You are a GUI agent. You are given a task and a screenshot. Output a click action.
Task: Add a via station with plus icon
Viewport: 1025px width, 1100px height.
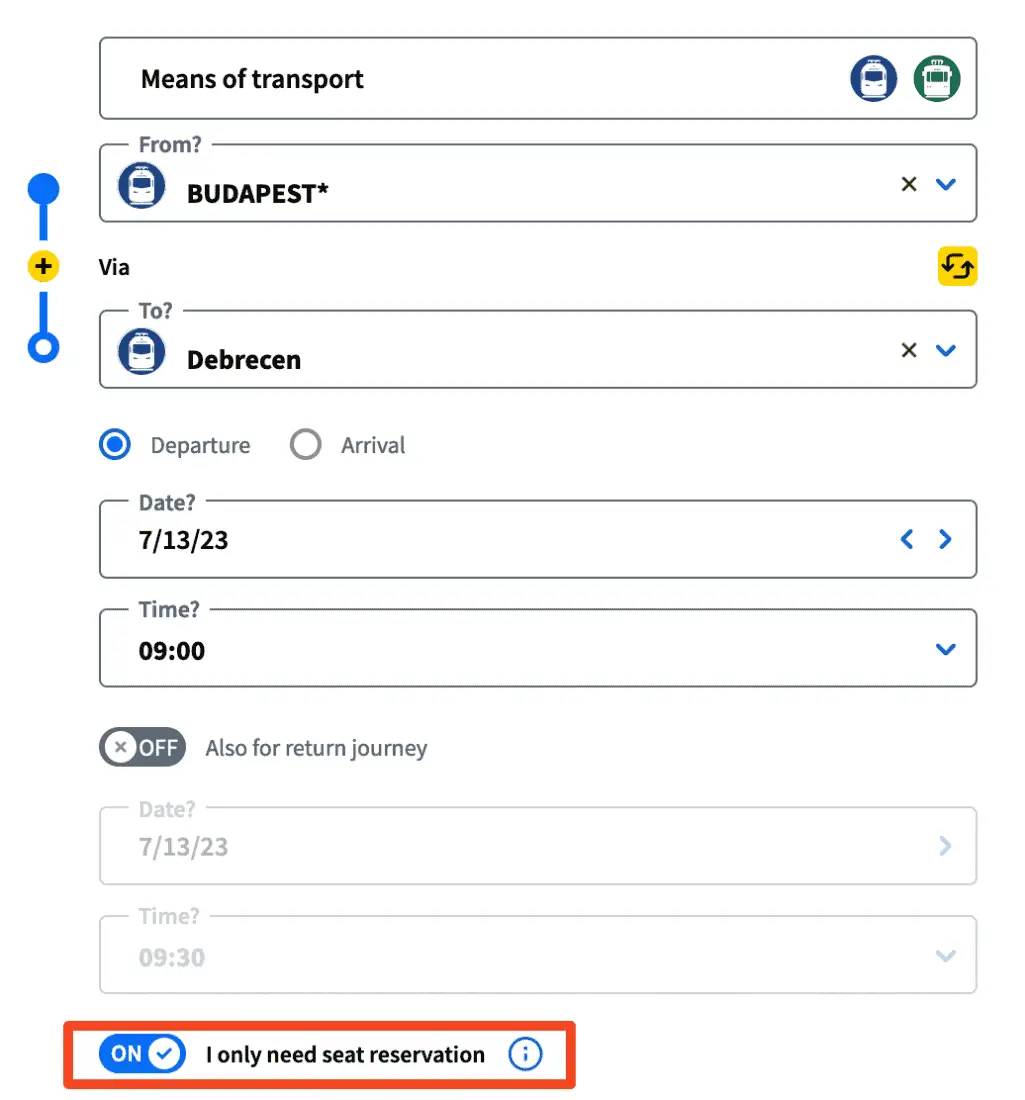coord(43,267)
